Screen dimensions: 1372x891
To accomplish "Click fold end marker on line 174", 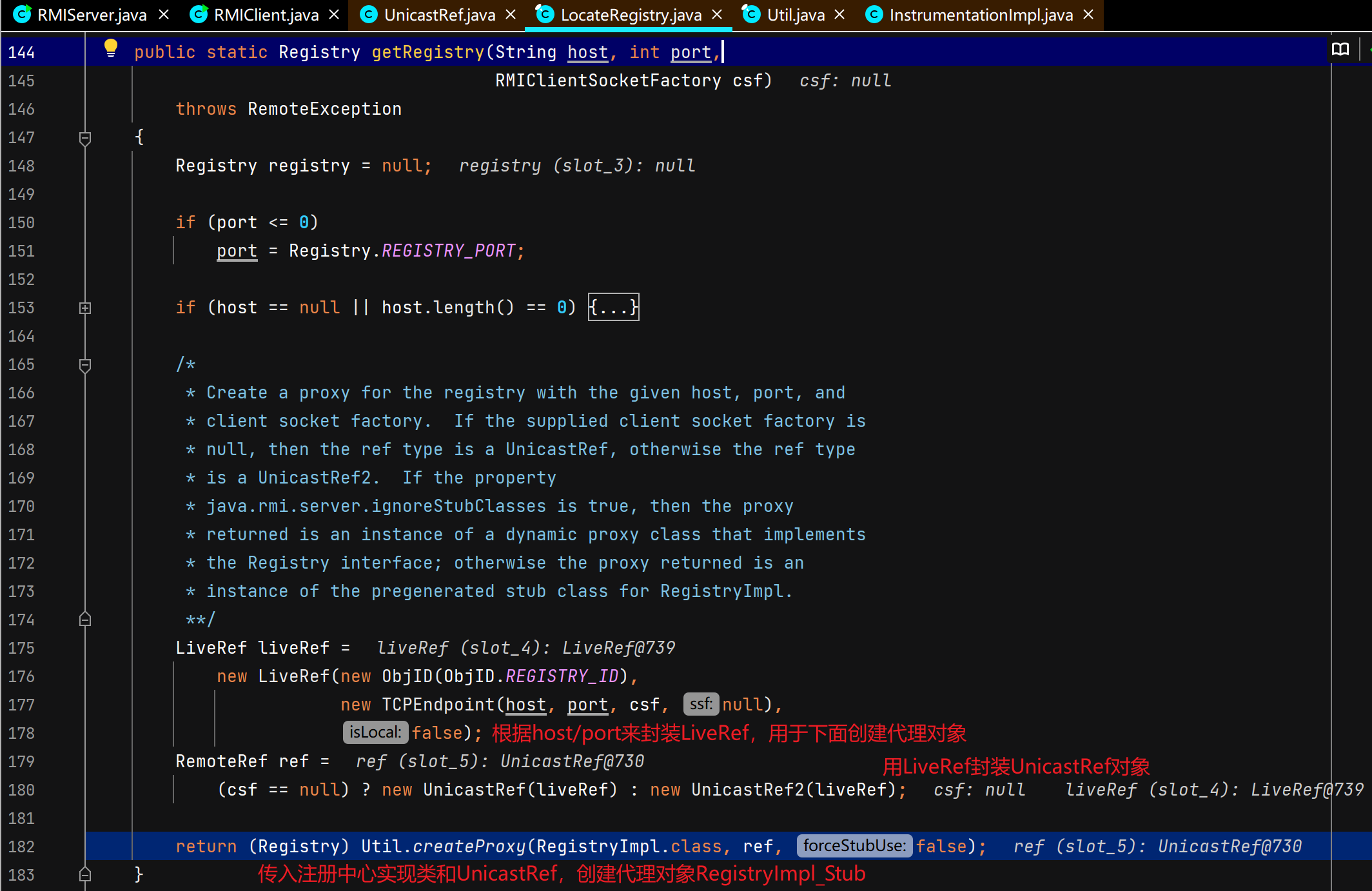I will pos(85,620).
